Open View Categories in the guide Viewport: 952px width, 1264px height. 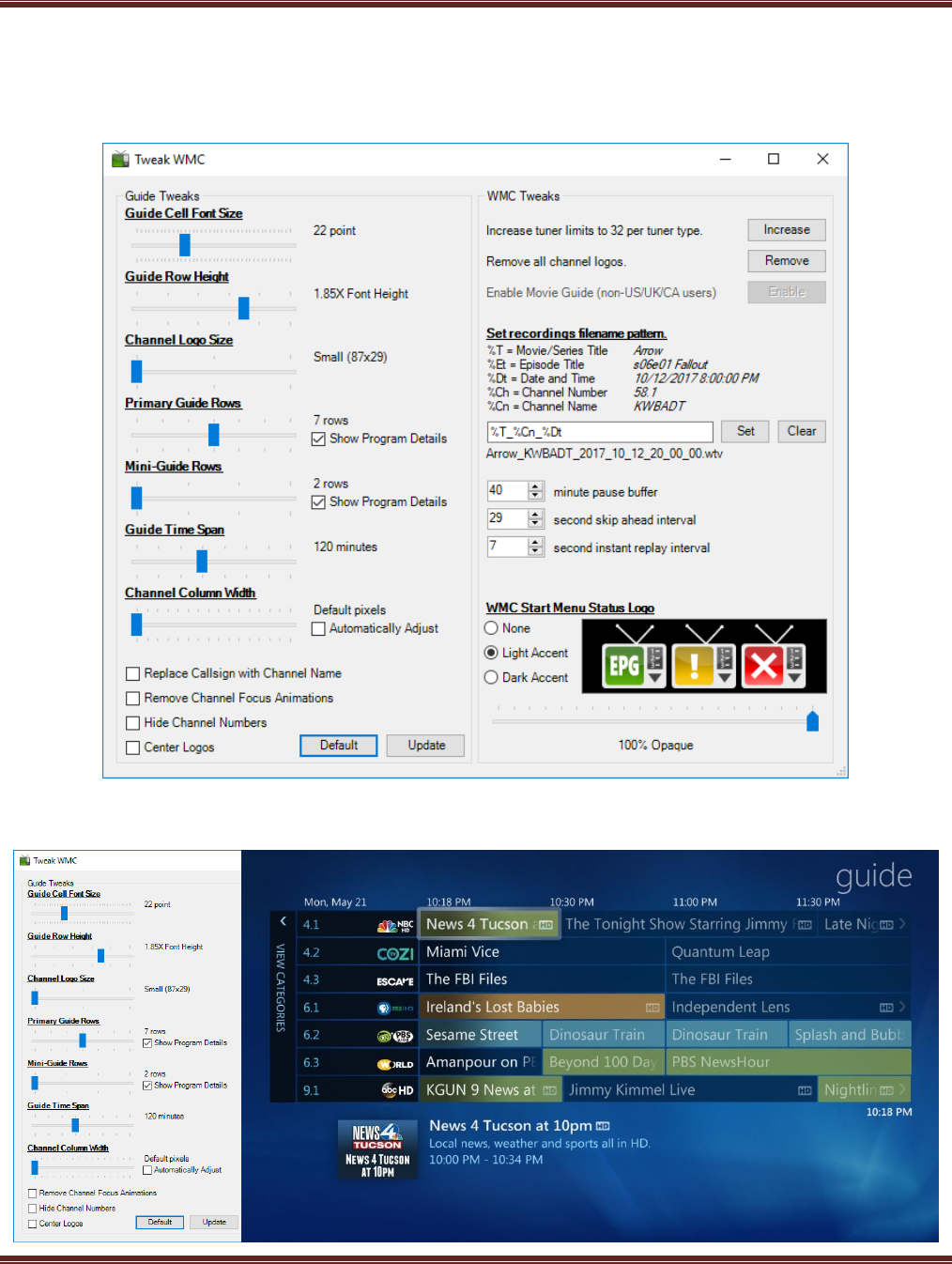[x=280, y=989]
